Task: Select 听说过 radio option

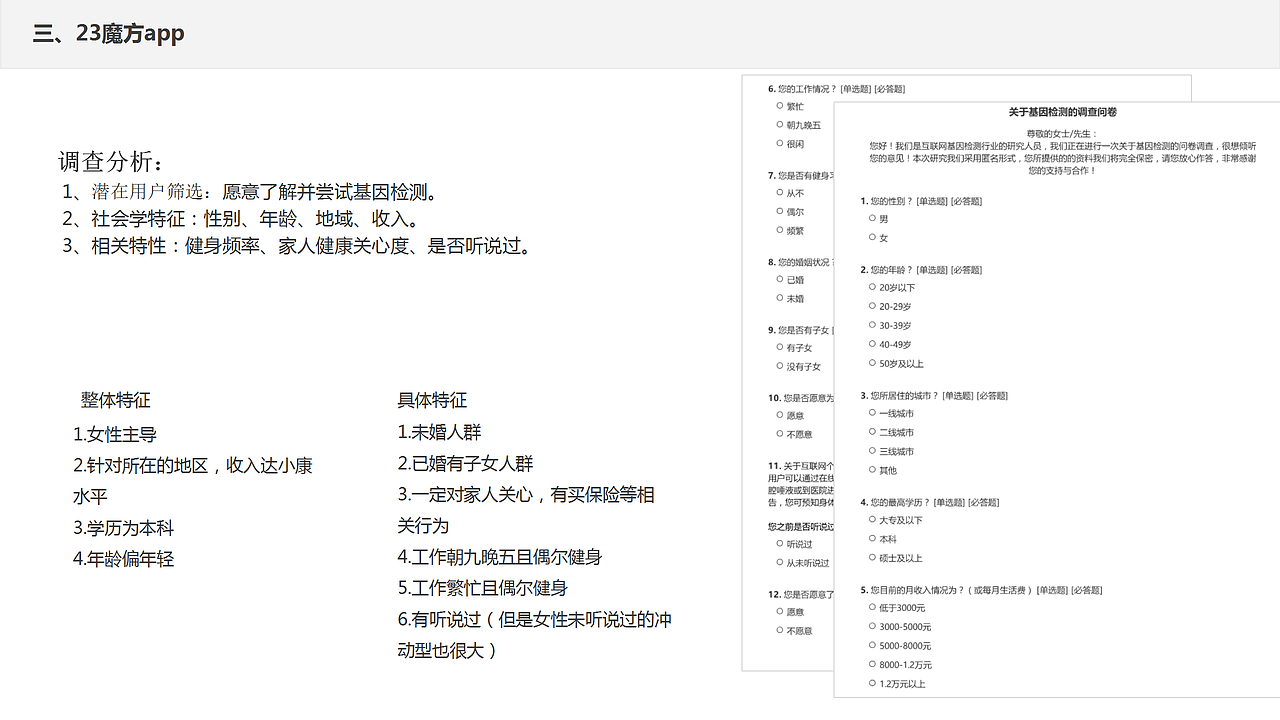Action: pyautogui.click(x=780, y=544)
